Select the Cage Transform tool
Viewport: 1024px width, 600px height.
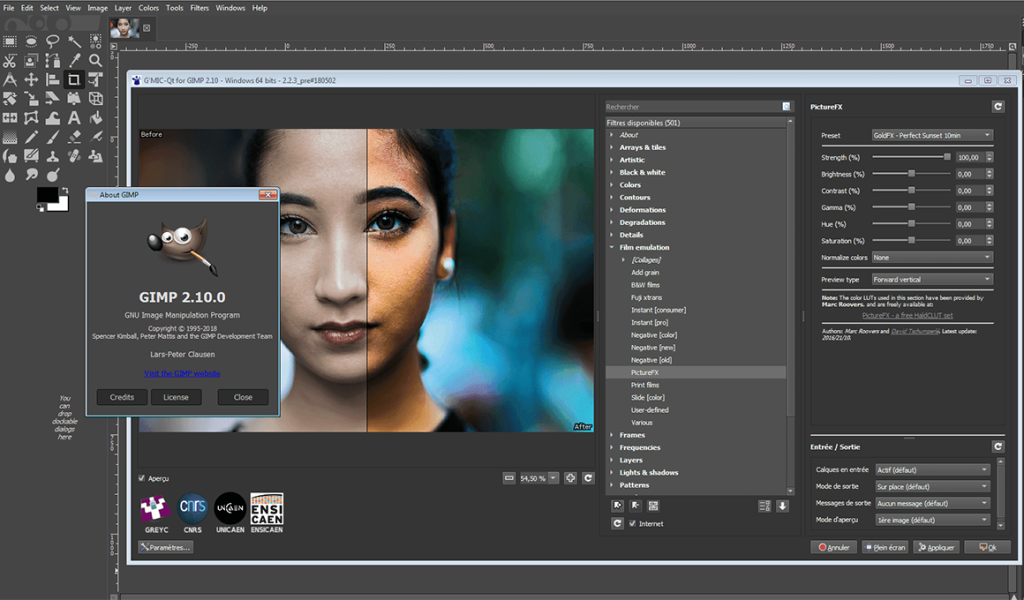[31, 118]
